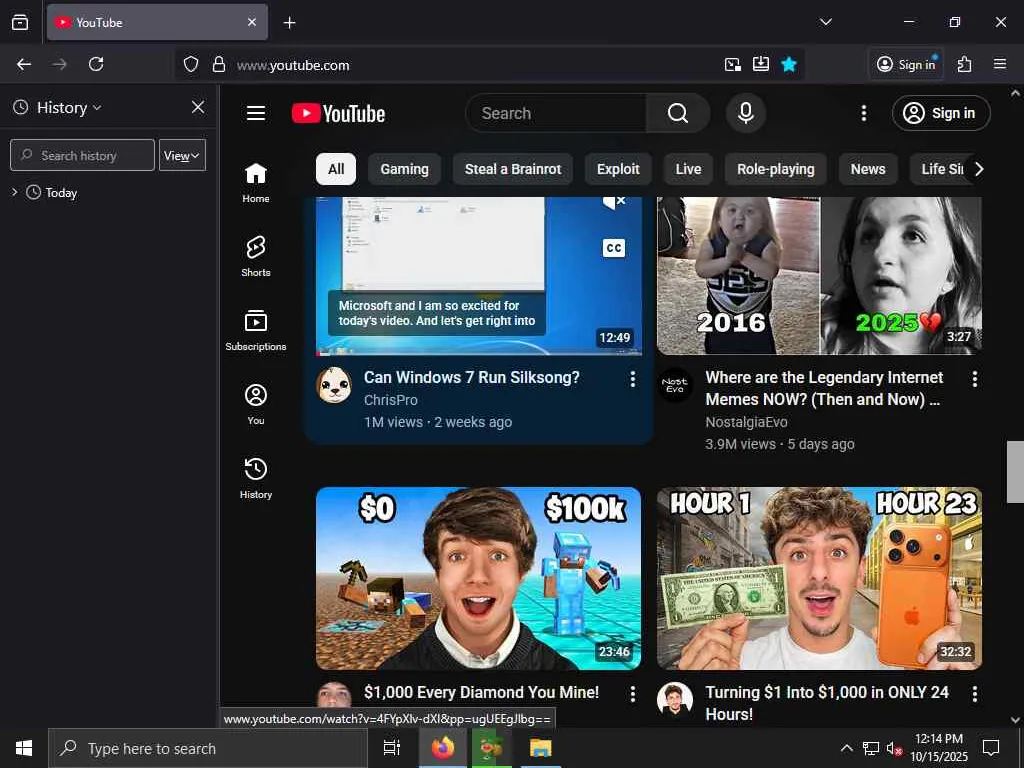This screenshot has width=1024, height=768.
Task: Open the $0 to $100k Minecraft thumbnail
Action: coord(479,579)
